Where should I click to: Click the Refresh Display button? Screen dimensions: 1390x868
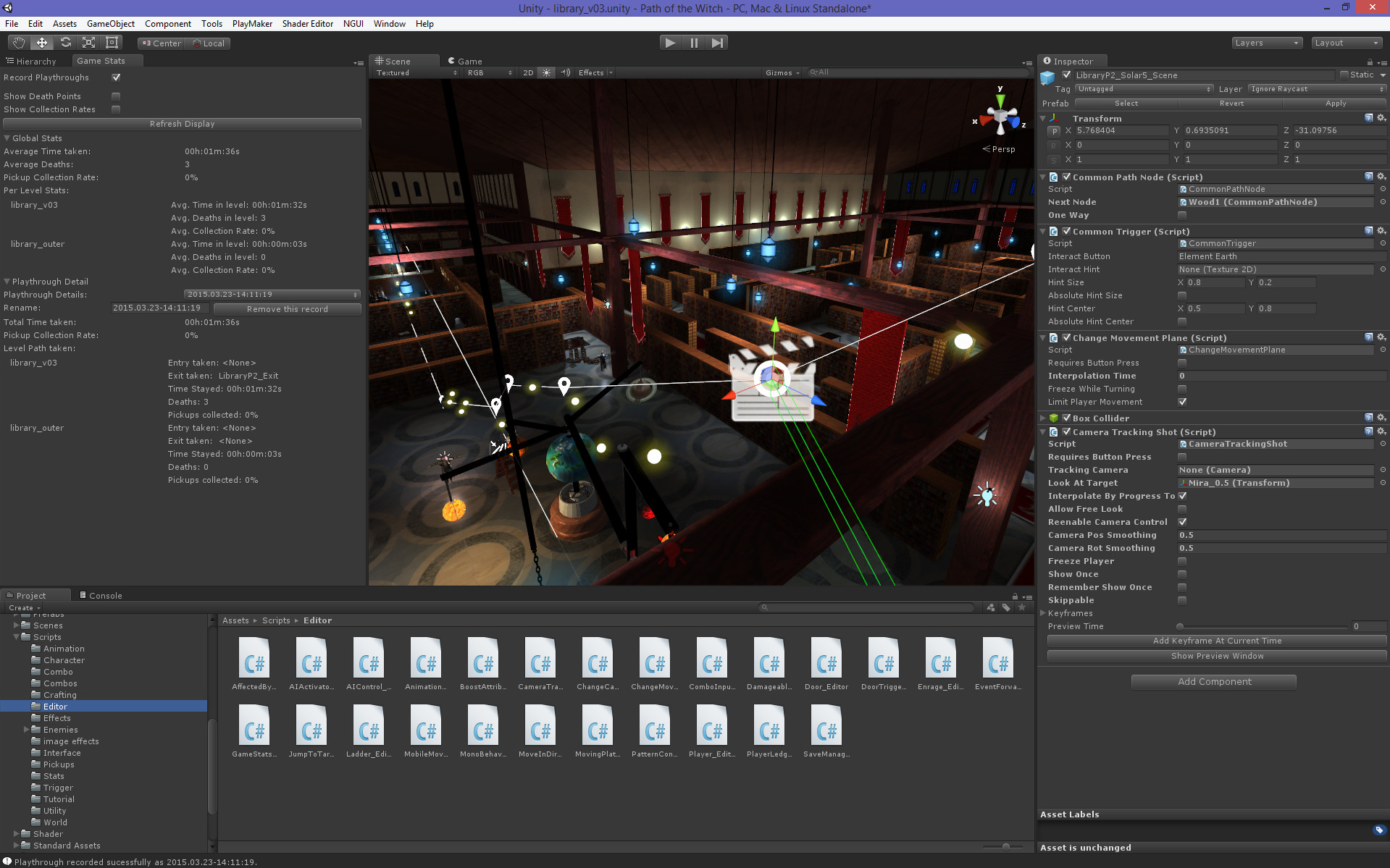(182, 124)
